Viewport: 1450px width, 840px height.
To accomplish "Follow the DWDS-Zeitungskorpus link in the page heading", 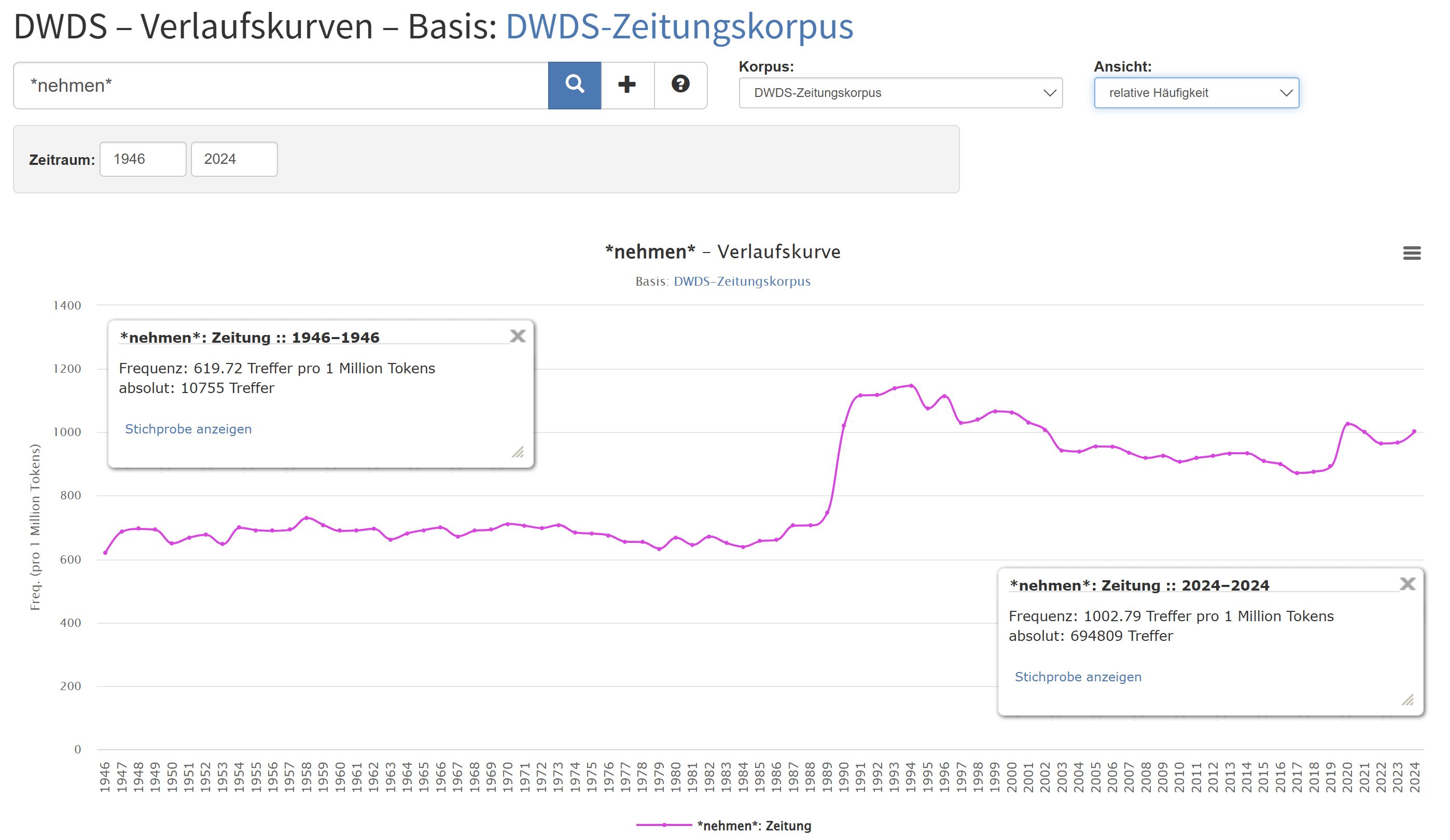I will tap(679, 26).
